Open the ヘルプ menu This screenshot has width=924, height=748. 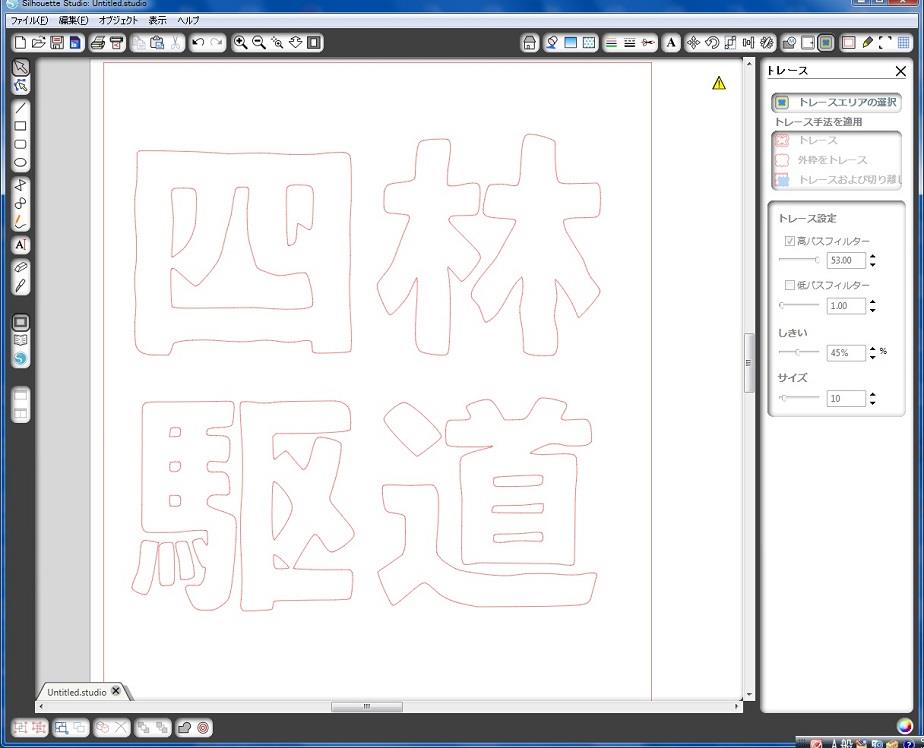(x=189, y=20)
